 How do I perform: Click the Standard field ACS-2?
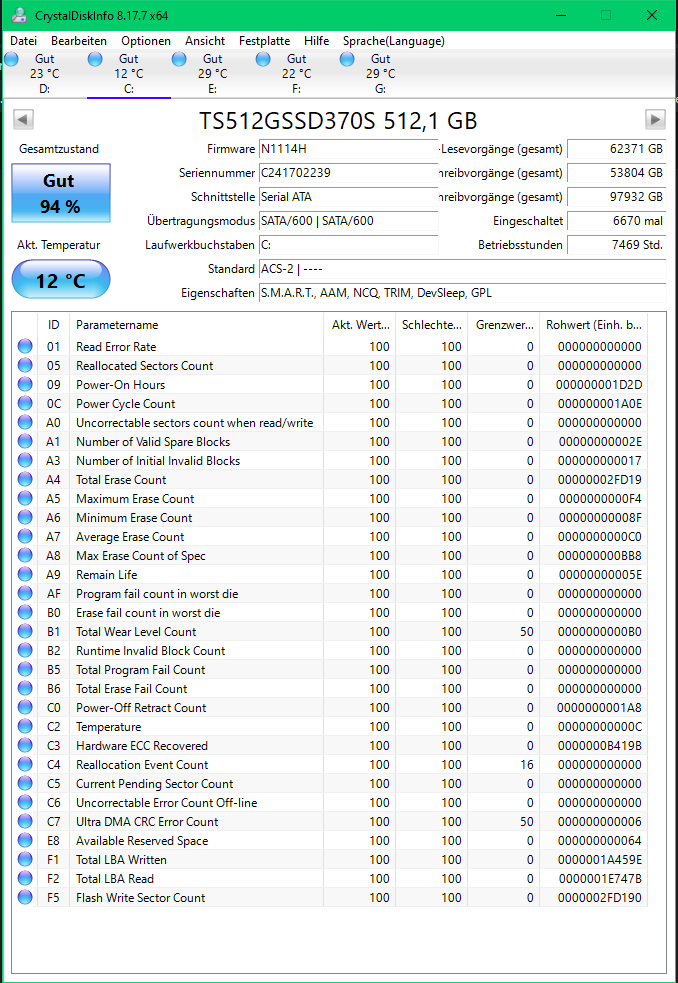(462, 269)
